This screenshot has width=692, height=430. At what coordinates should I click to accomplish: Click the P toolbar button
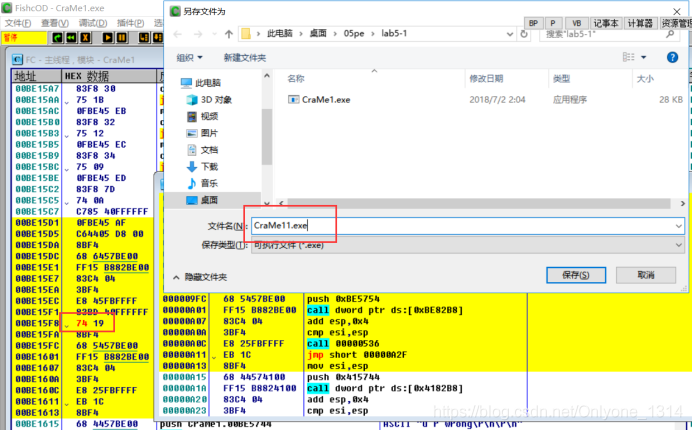point(553,23)
